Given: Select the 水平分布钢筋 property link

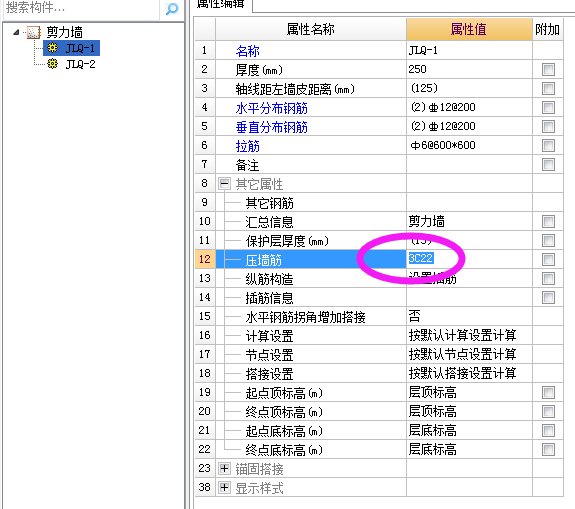Looking at the screenshot, I should 271,108.
